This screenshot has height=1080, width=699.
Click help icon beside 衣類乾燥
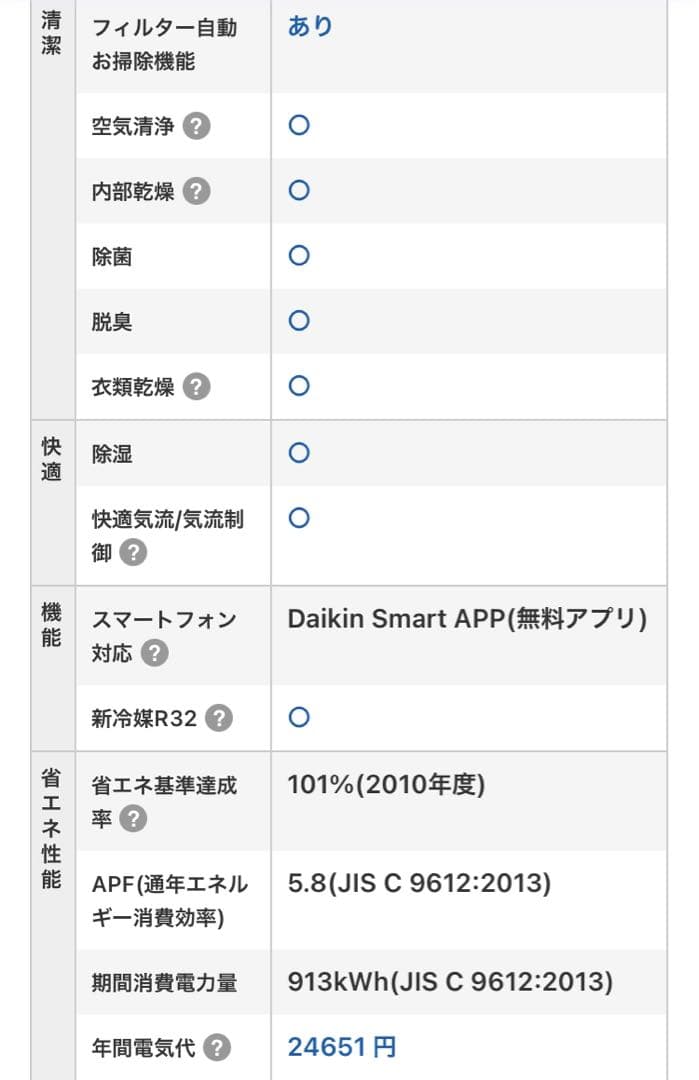pyautogui.click(x=197, y=387)
